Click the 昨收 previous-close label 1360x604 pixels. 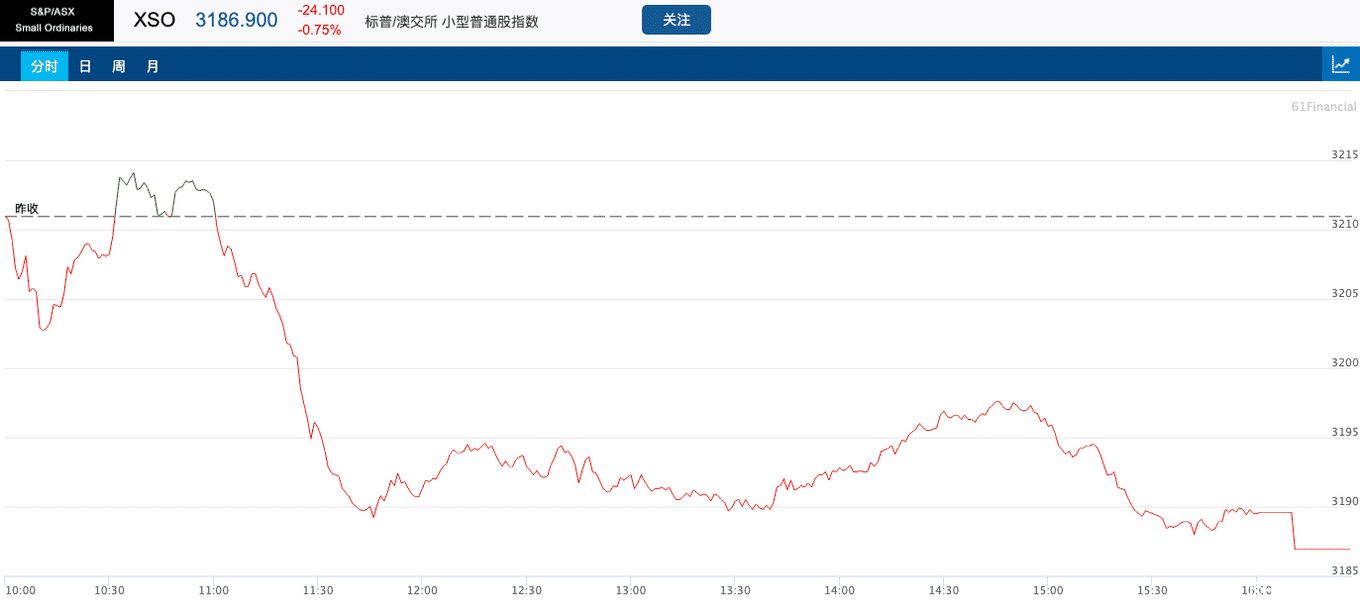27,208
